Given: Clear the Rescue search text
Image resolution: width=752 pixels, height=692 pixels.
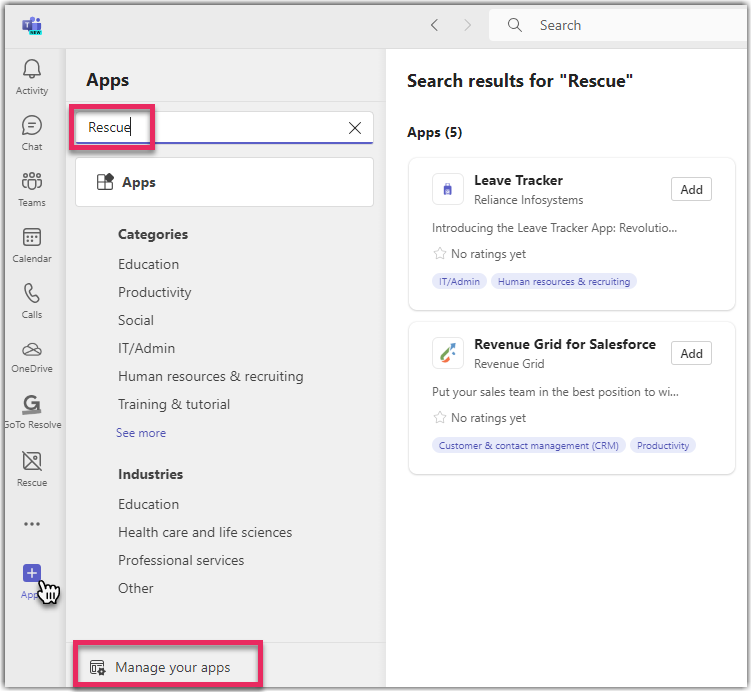Looking at the screenshot, I should pos(355,128).
